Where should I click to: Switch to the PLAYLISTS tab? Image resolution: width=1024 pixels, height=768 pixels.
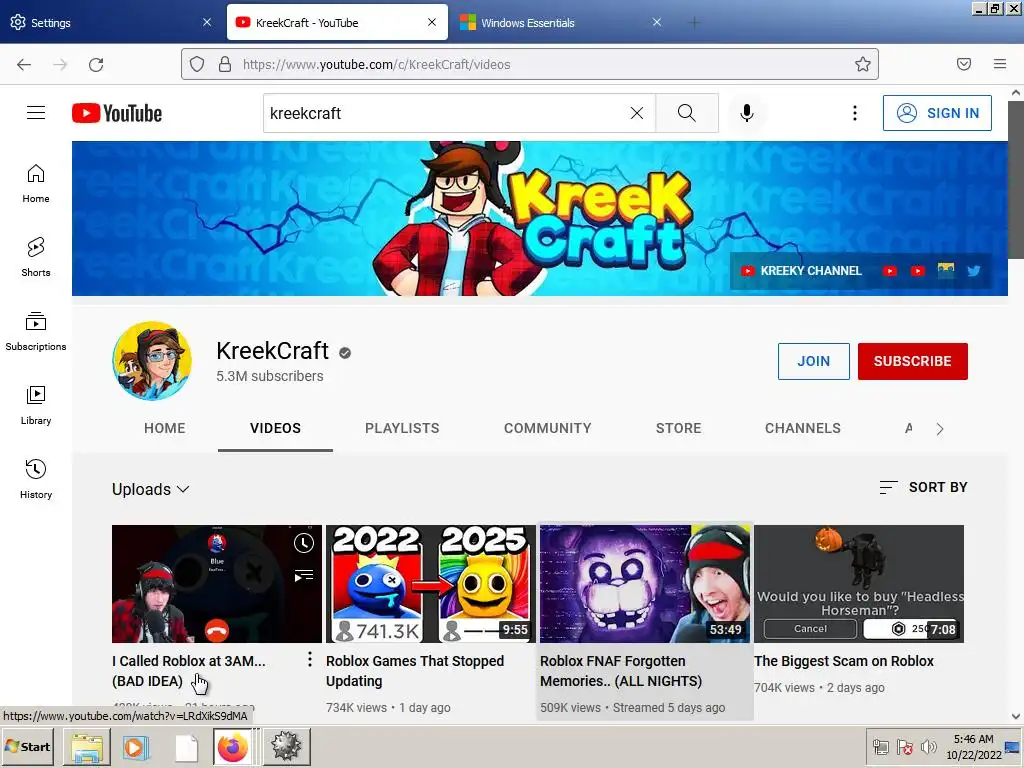point(402,428)
